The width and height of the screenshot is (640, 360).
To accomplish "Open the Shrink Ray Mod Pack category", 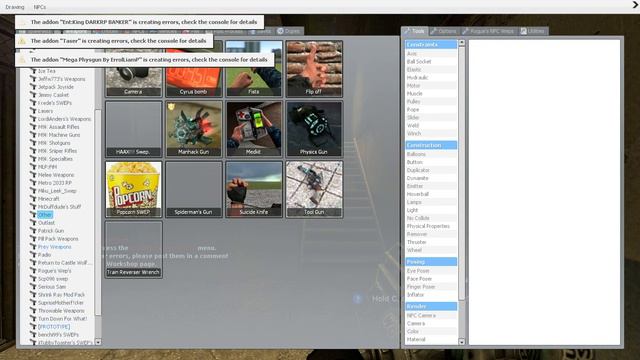I will click(x=61, y=294).
